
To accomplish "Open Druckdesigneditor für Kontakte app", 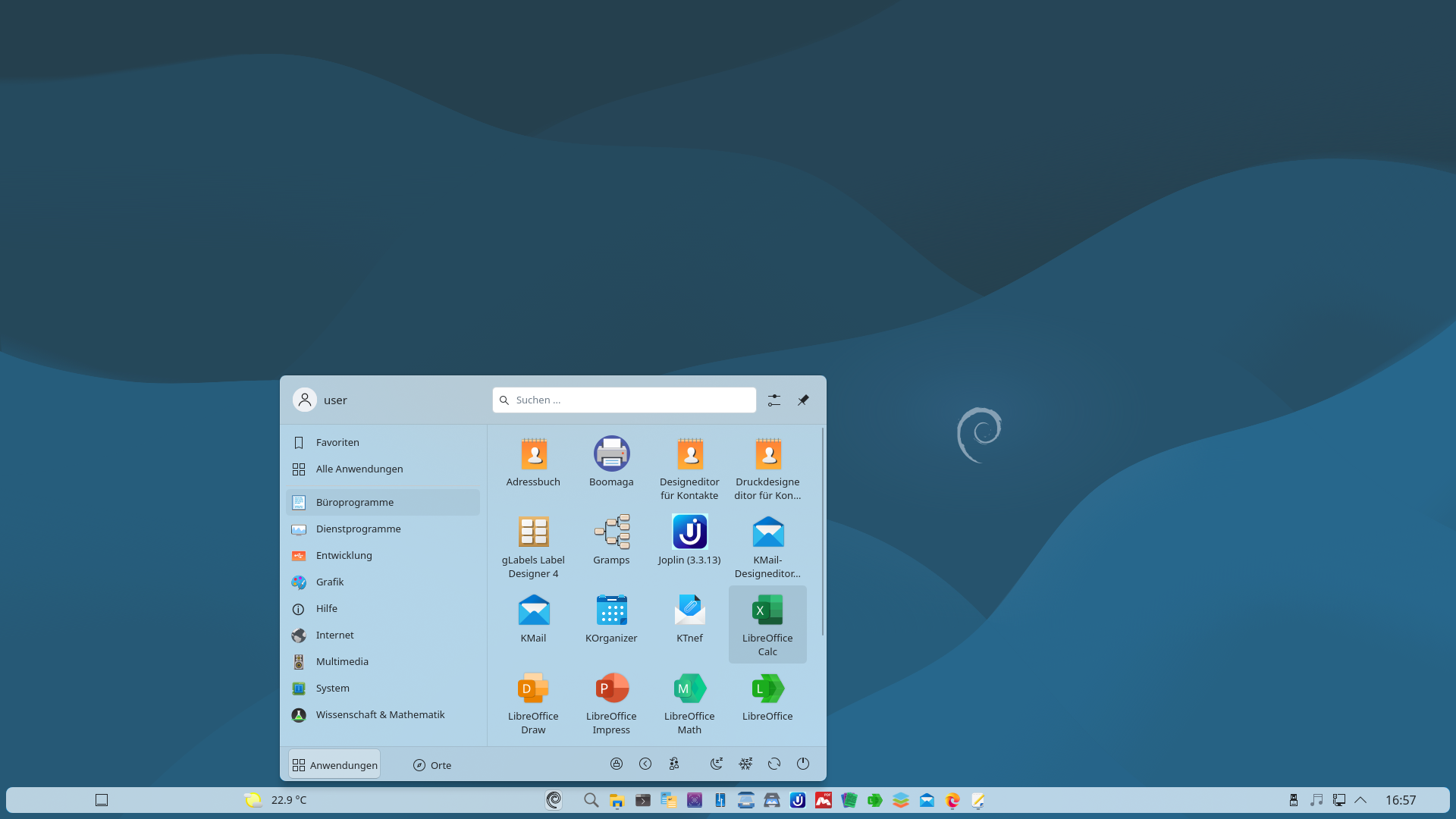I will click(767, 468).
